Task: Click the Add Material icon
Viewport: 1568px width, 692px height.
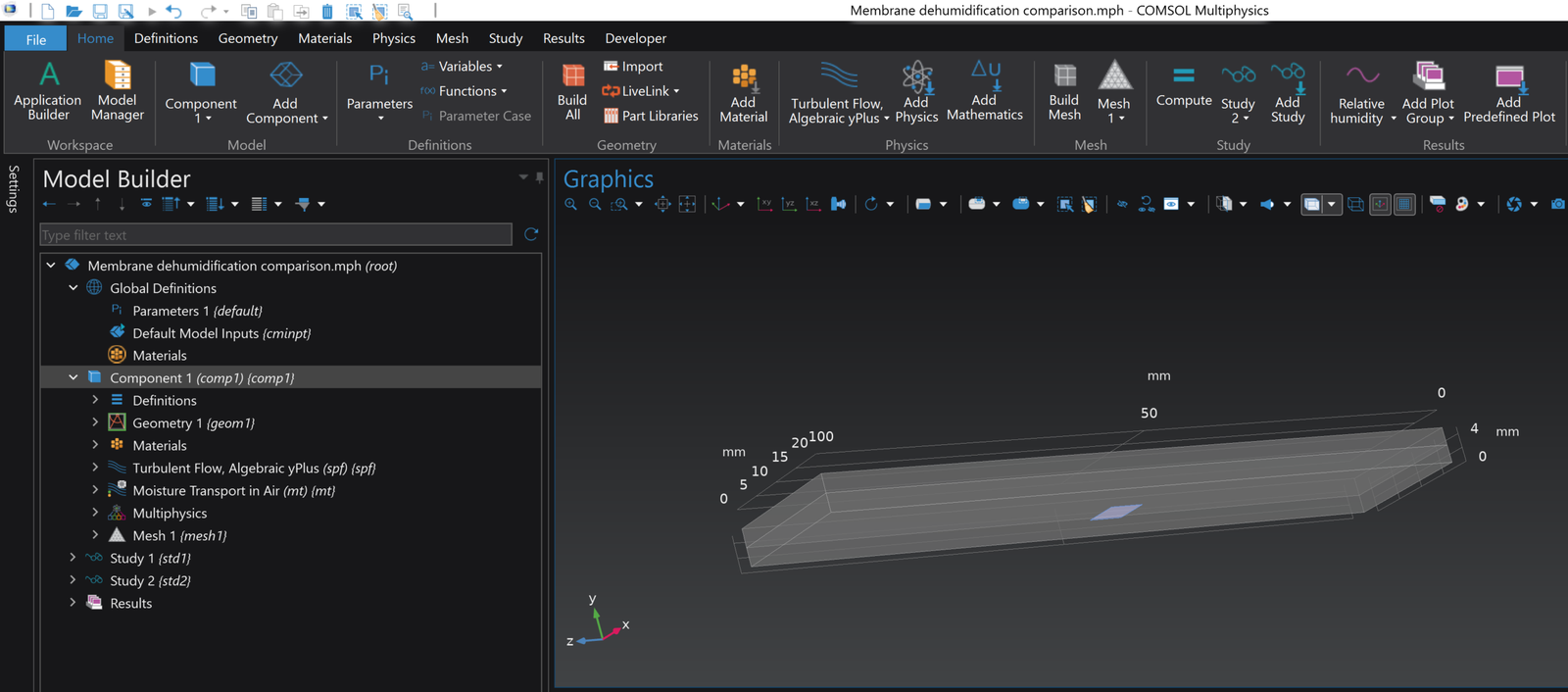Action: (x=743, y=92)
